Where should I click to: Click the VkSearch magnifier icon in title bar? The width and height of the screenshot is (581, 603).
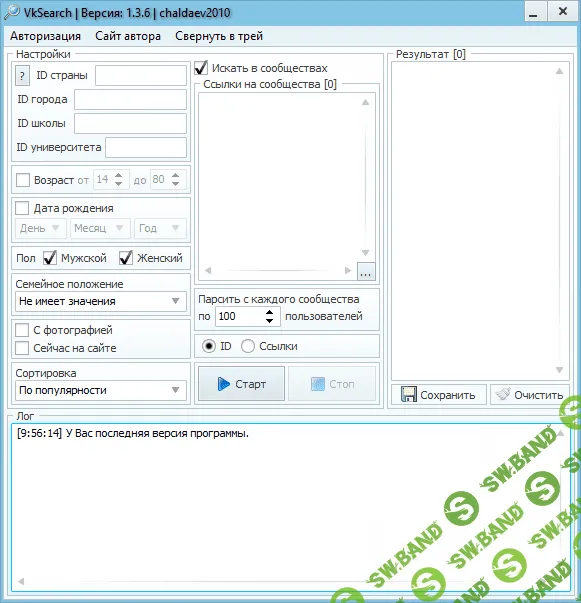pos(11,12)
